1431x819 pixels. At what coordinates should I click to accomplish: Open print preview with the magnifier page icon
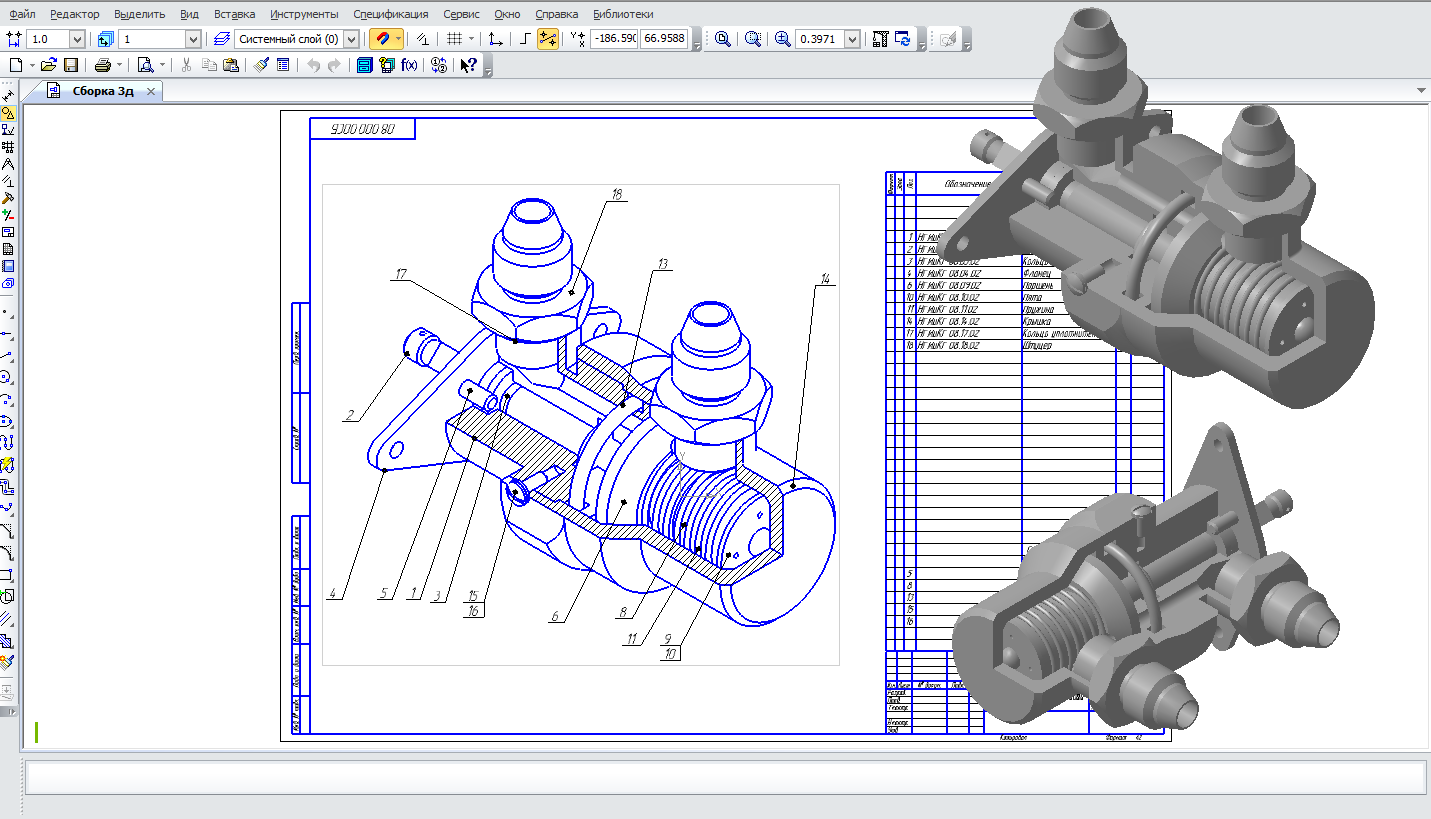(x=145, y=65)
